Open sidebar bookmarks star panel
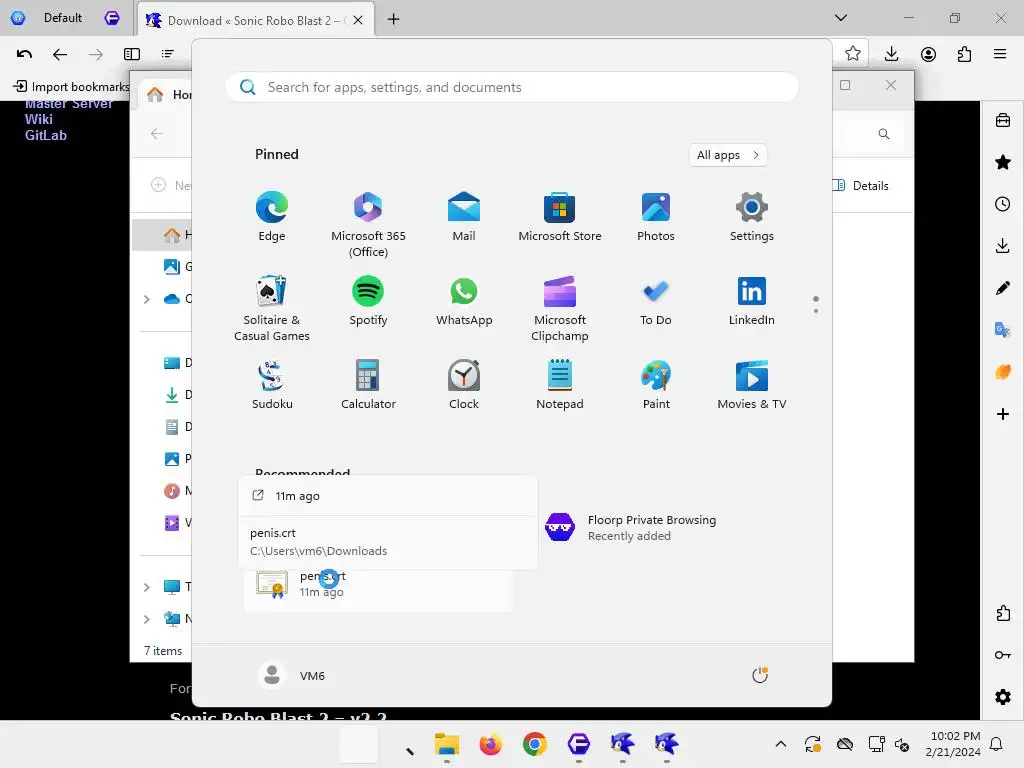This screenshot has width=1024, height=768. point(1003,162)
